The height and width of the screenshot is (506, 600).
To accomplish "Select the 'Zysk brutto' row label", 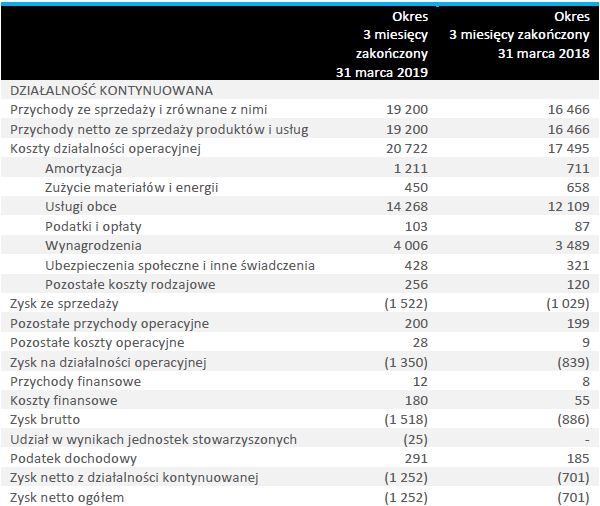I will coord(45,420).
